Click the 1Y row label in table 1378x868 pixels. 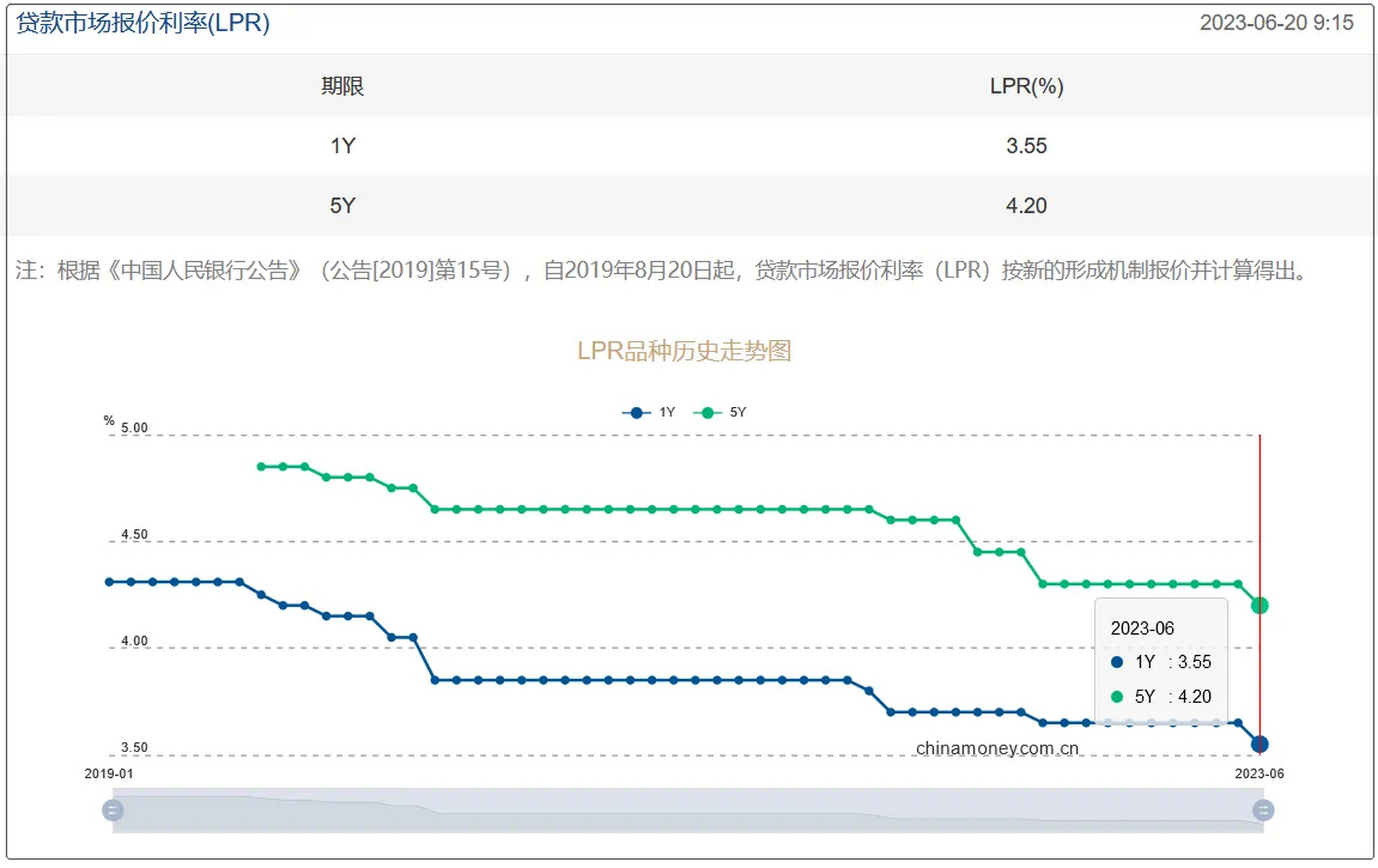(x=342, y=146)
